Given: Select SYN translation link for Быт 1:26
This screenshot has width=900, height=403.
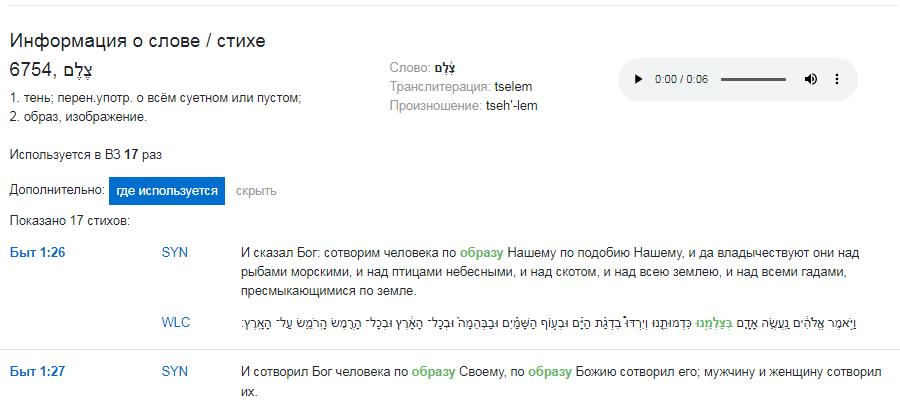Looking at the screenshot, I should 174,252.
